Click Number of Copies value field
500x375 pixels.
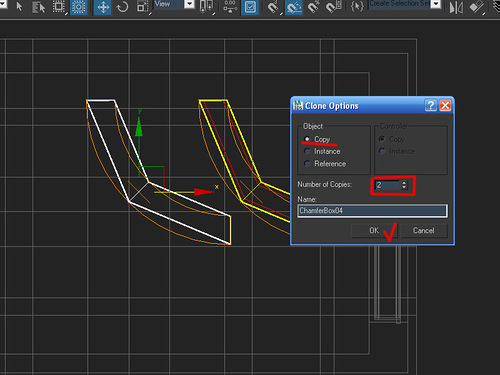[387, 185]
